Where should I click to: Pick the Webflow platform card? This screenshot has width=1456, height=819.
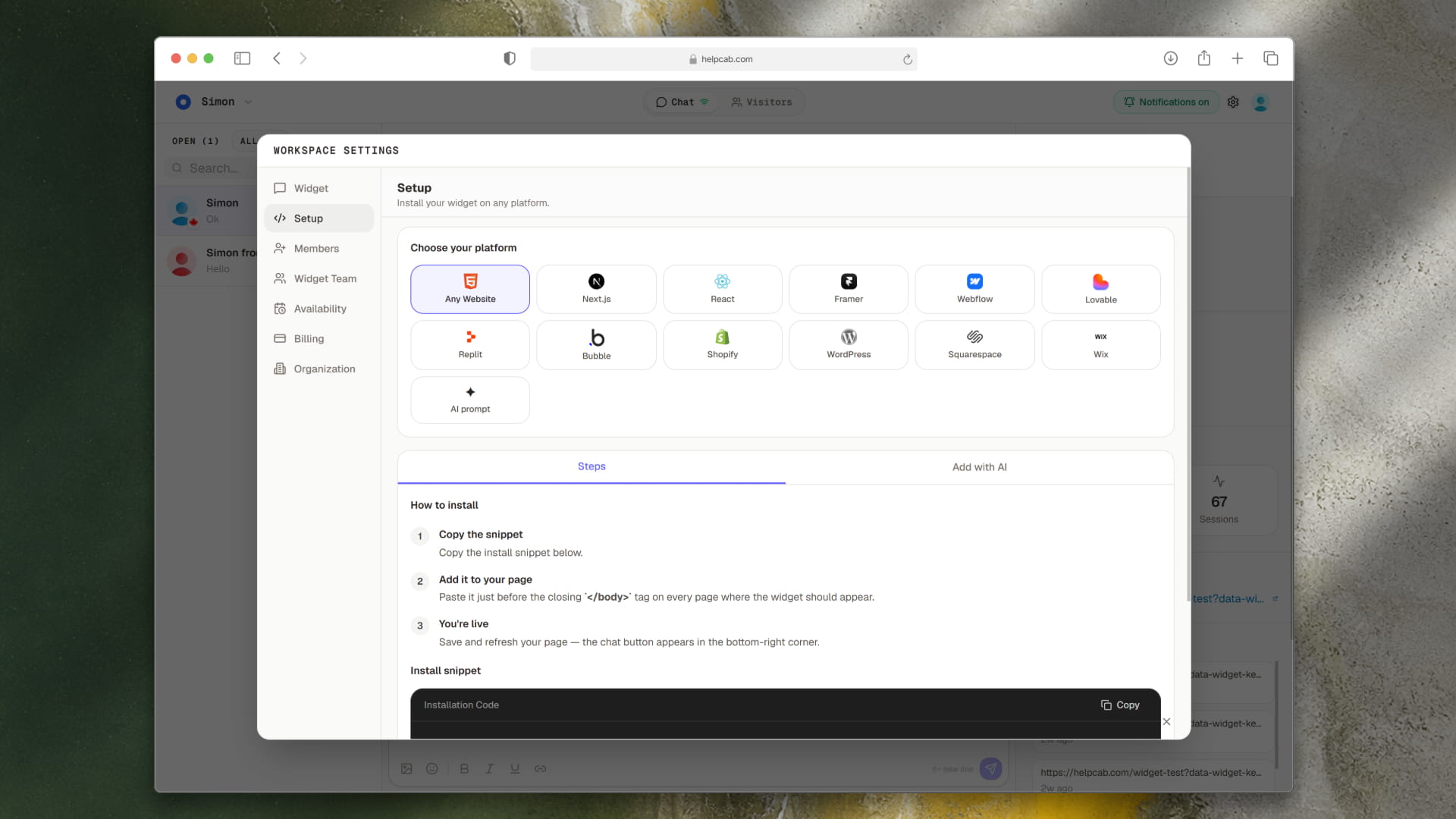(974, 289)
